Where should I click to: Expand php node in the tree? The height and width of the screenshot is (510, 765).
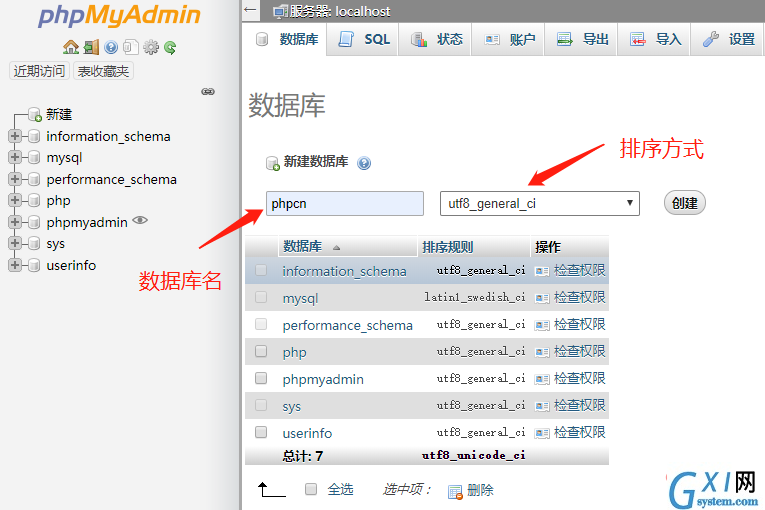coord(15,200)
